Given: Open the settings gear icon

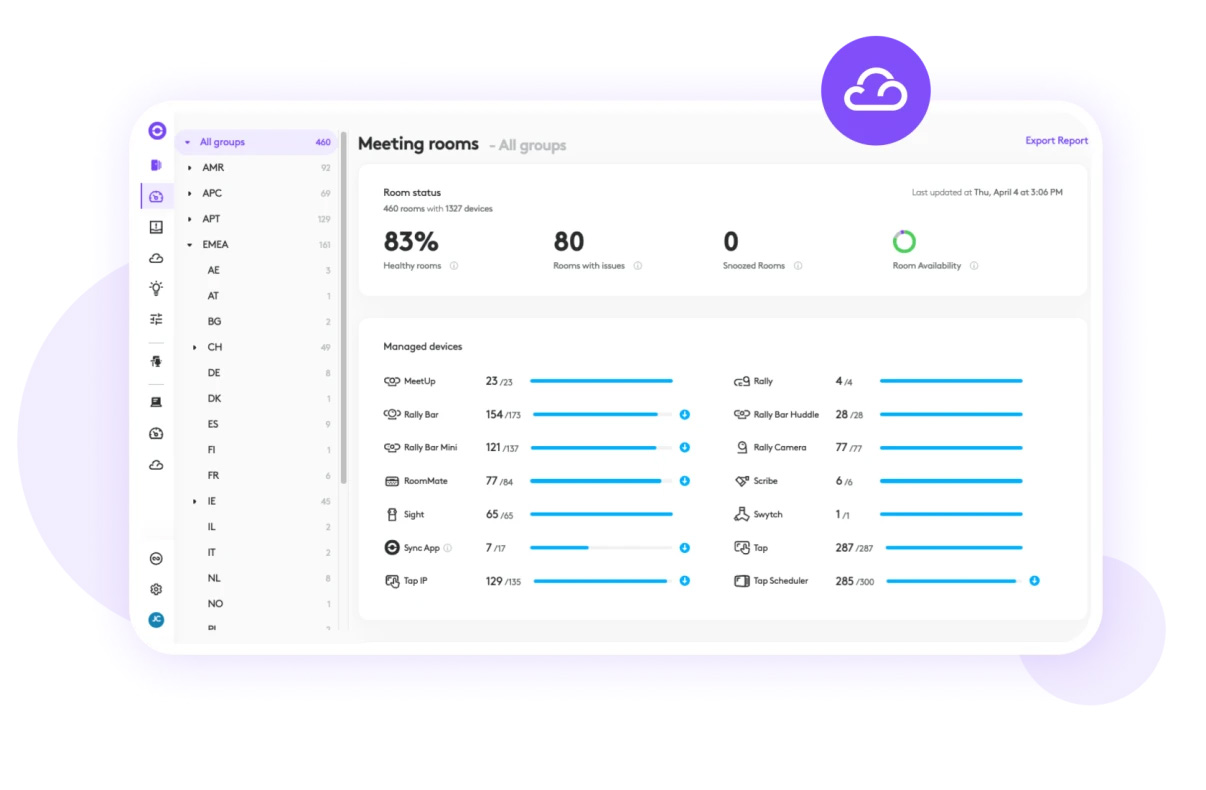Looking at the screenshot, I should [156, 590].
